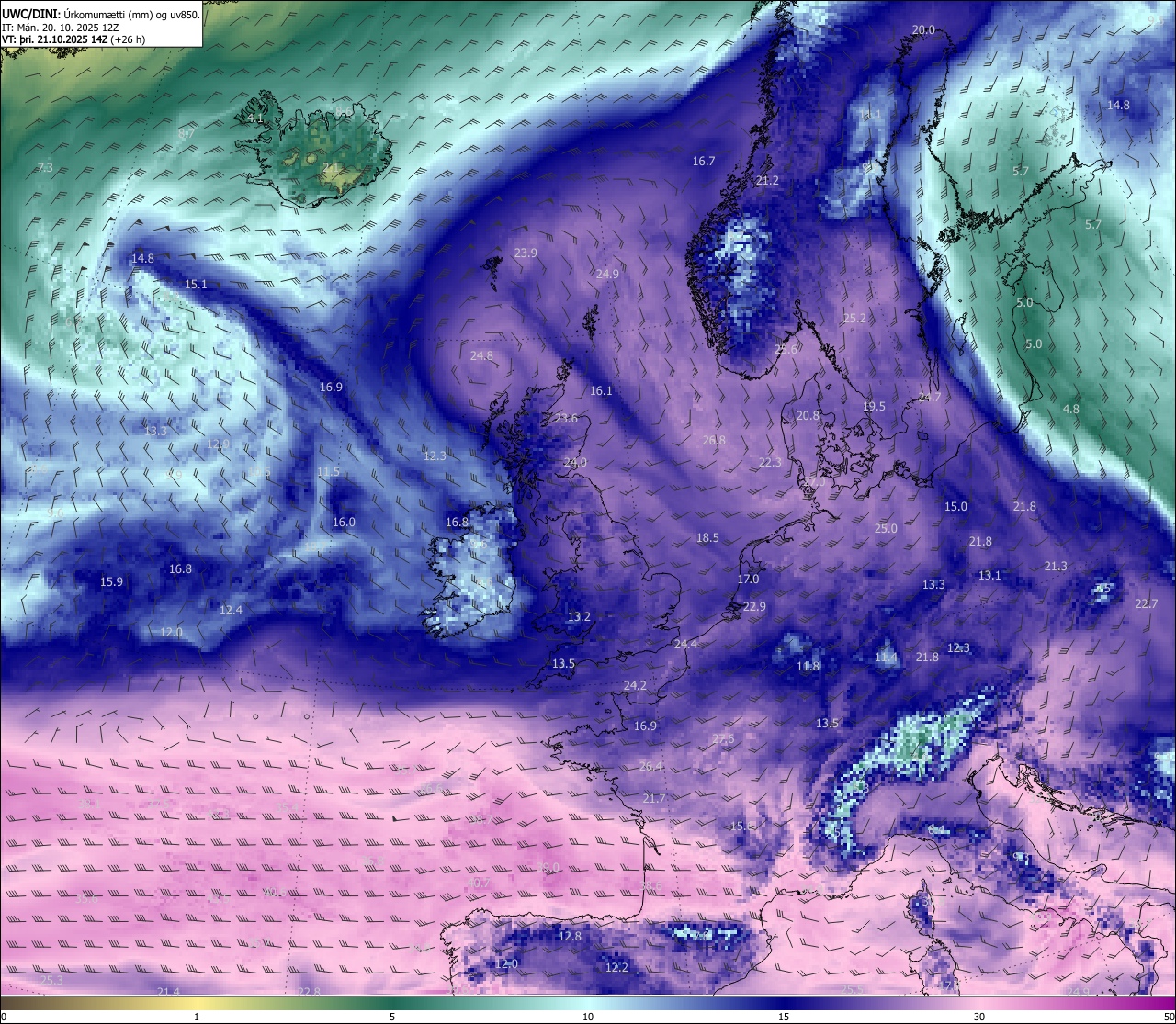Click the colorbar tick label 15
The height and width of the screenshot is (1024, 1176).
784,1017
